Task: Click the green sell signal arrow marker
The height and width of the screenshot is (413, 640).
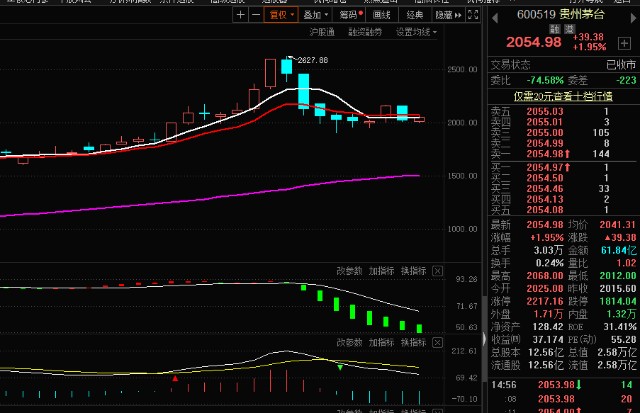Action: pyautogui.click(x=340, y=368)
